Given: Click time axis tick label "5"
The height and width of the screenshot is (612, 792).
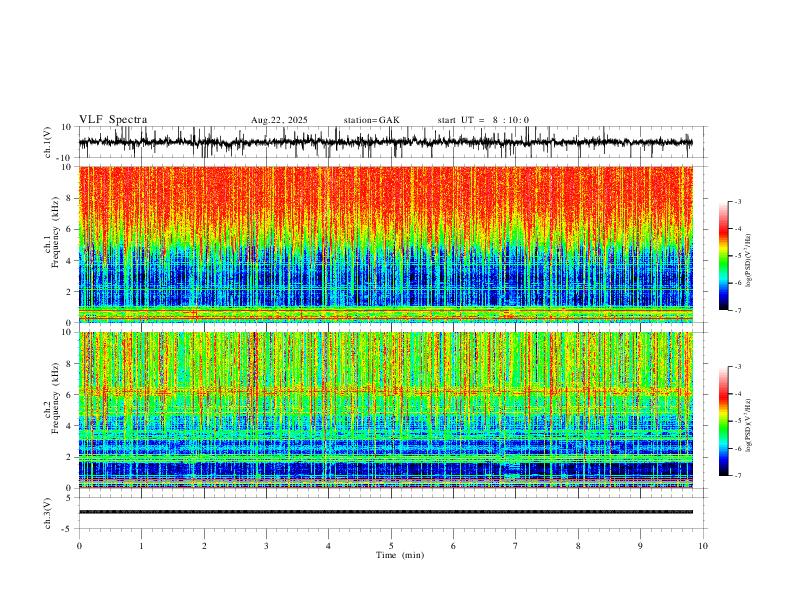Looking at the screenshot, I should pyautogui.click(x=391, y=546).
